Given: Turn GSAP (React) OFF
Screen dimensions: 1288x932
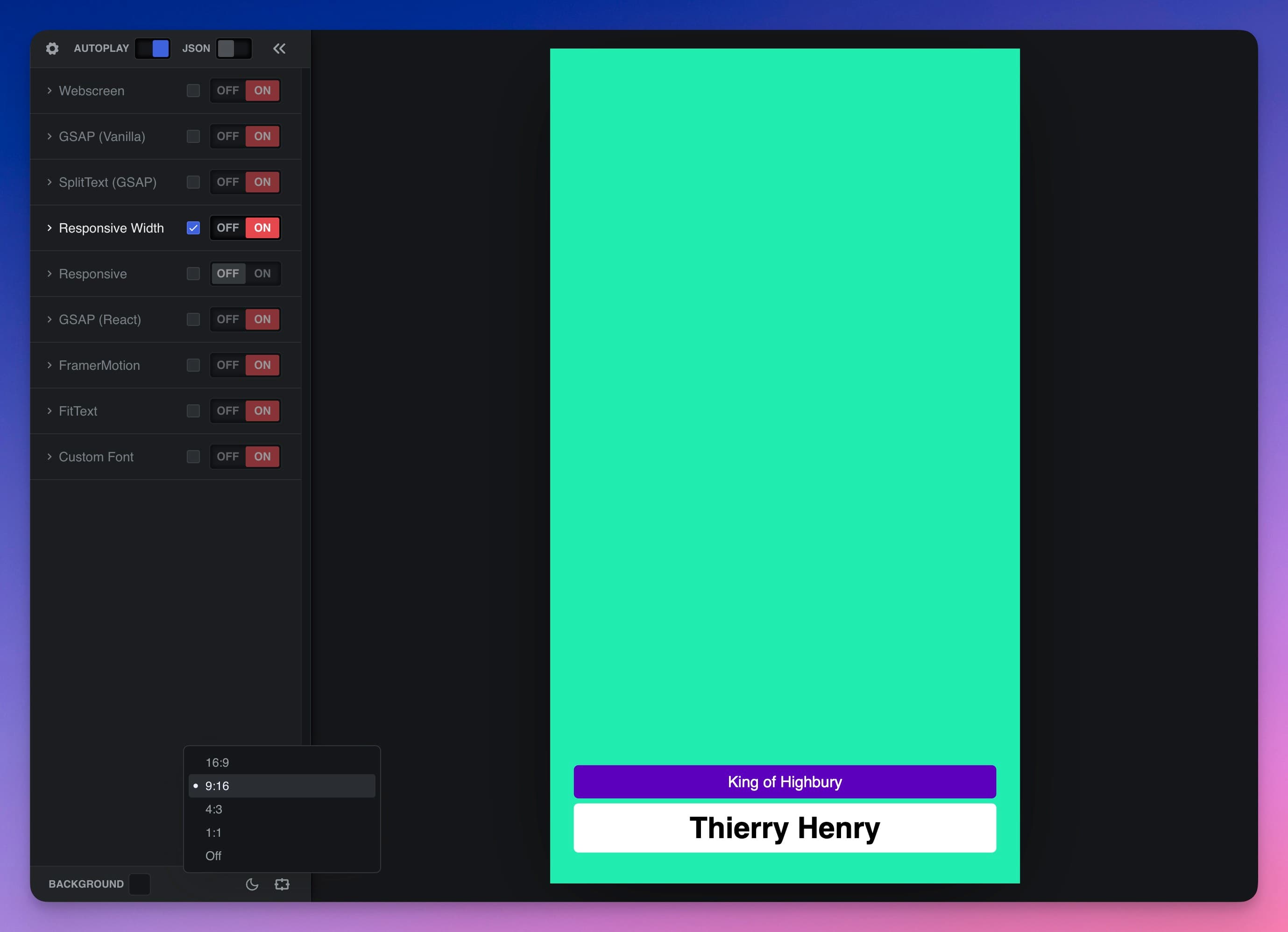Looking at the screenshot, I should coord(228,319).
